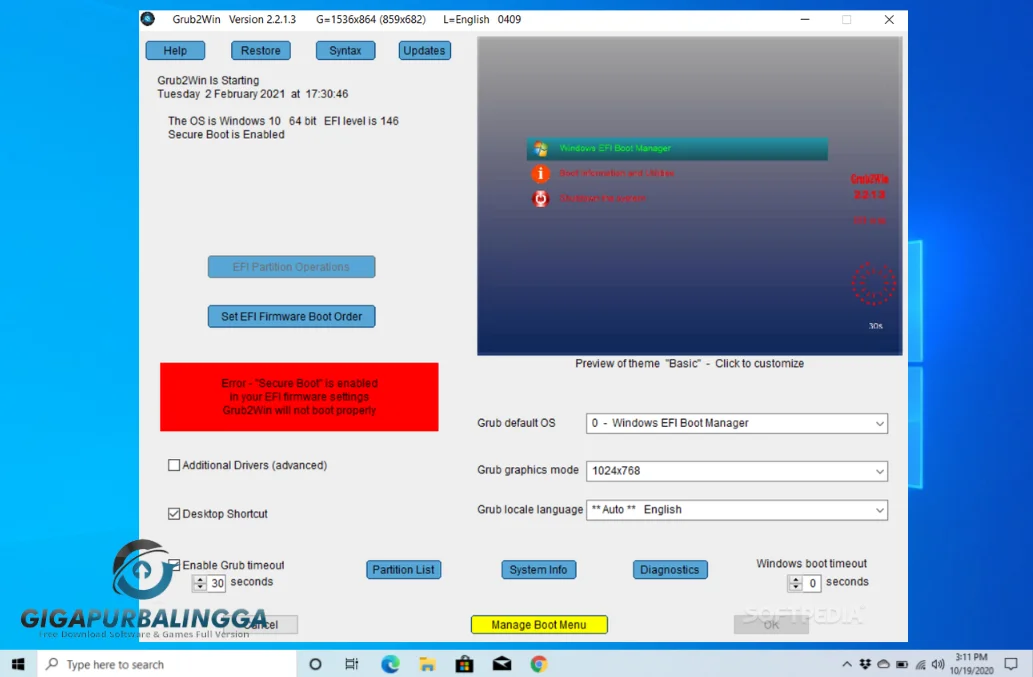Image resolution: width=1033 pixels, height=677 pixels.
Task: Open the Grub locale language dropdown
Action: (x=880, y=510)
